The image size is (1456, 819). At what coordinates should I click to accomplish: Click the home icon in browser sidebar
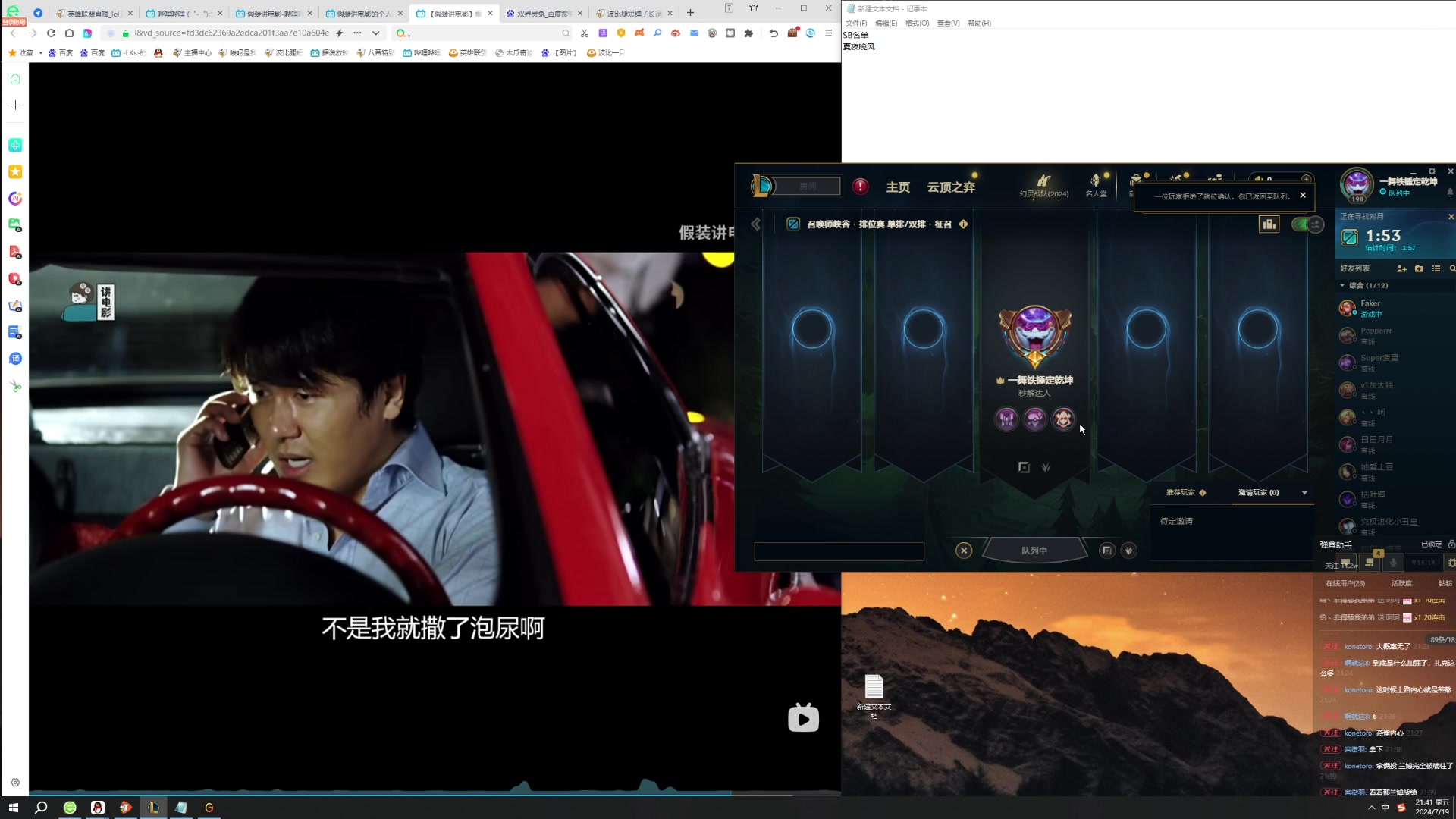[x=15, y=79]
